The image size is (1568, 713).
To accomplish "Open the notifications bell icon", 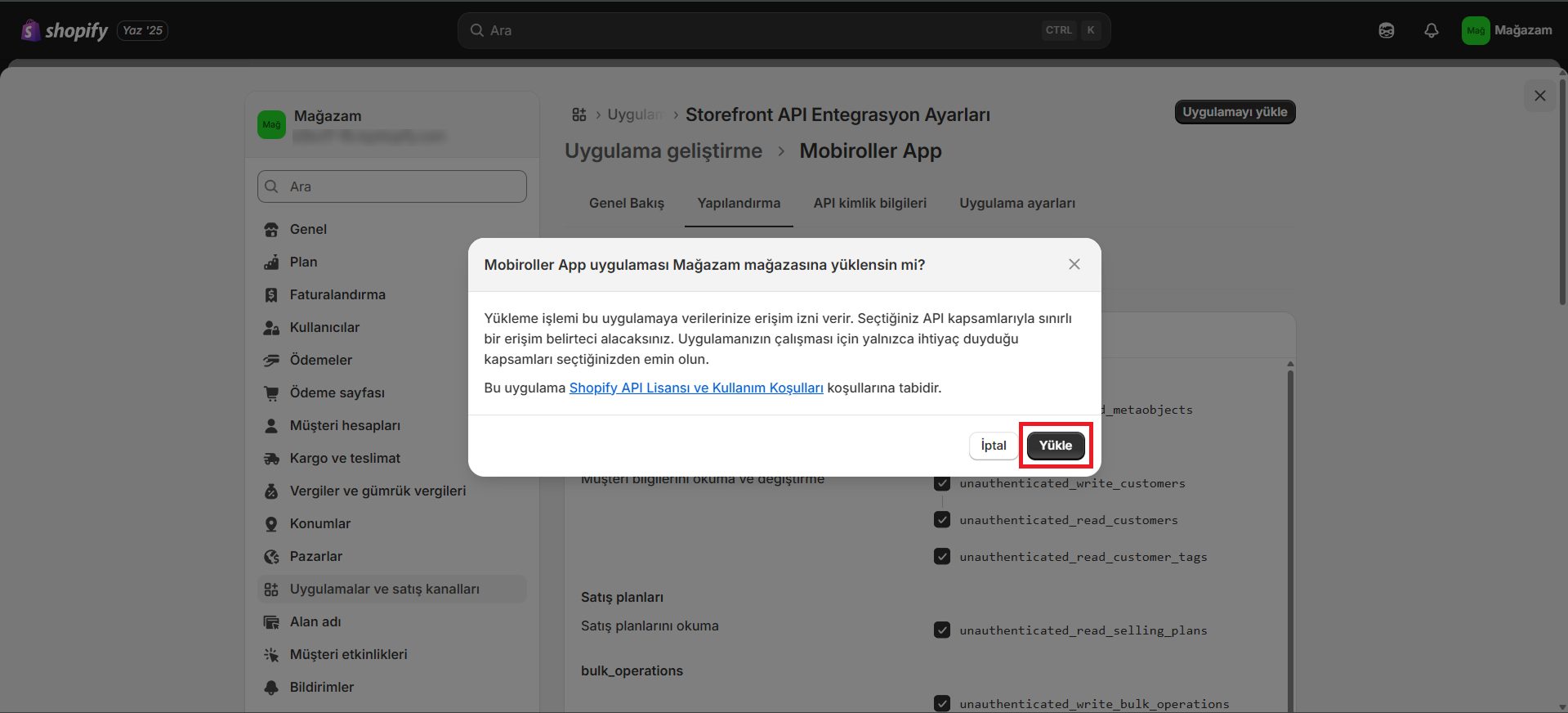I will (x=1432, y=30).
